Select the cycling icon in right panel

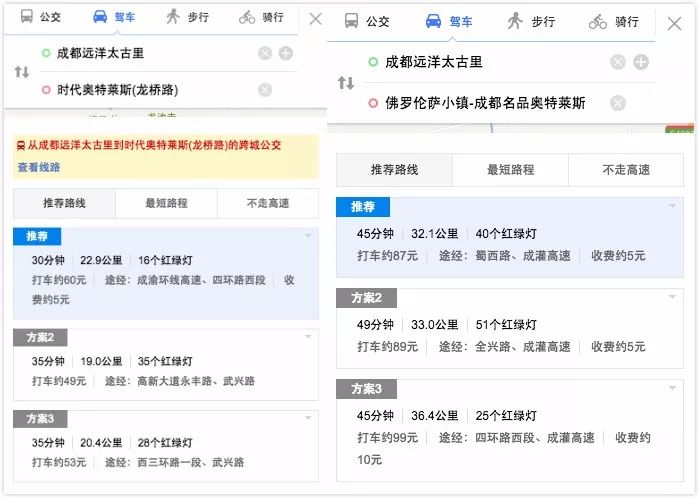pyautogui.click(x=598, y=21)
